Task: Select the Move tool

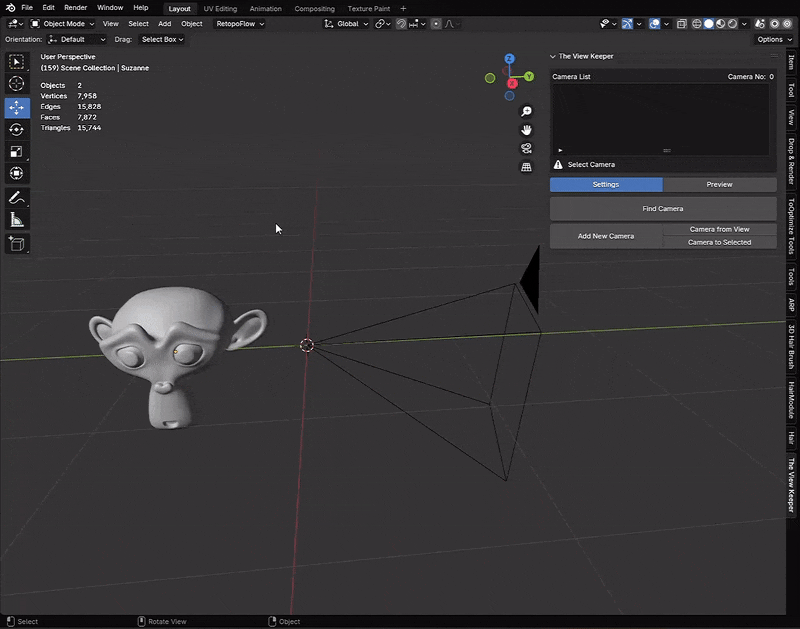Action: 17,108
